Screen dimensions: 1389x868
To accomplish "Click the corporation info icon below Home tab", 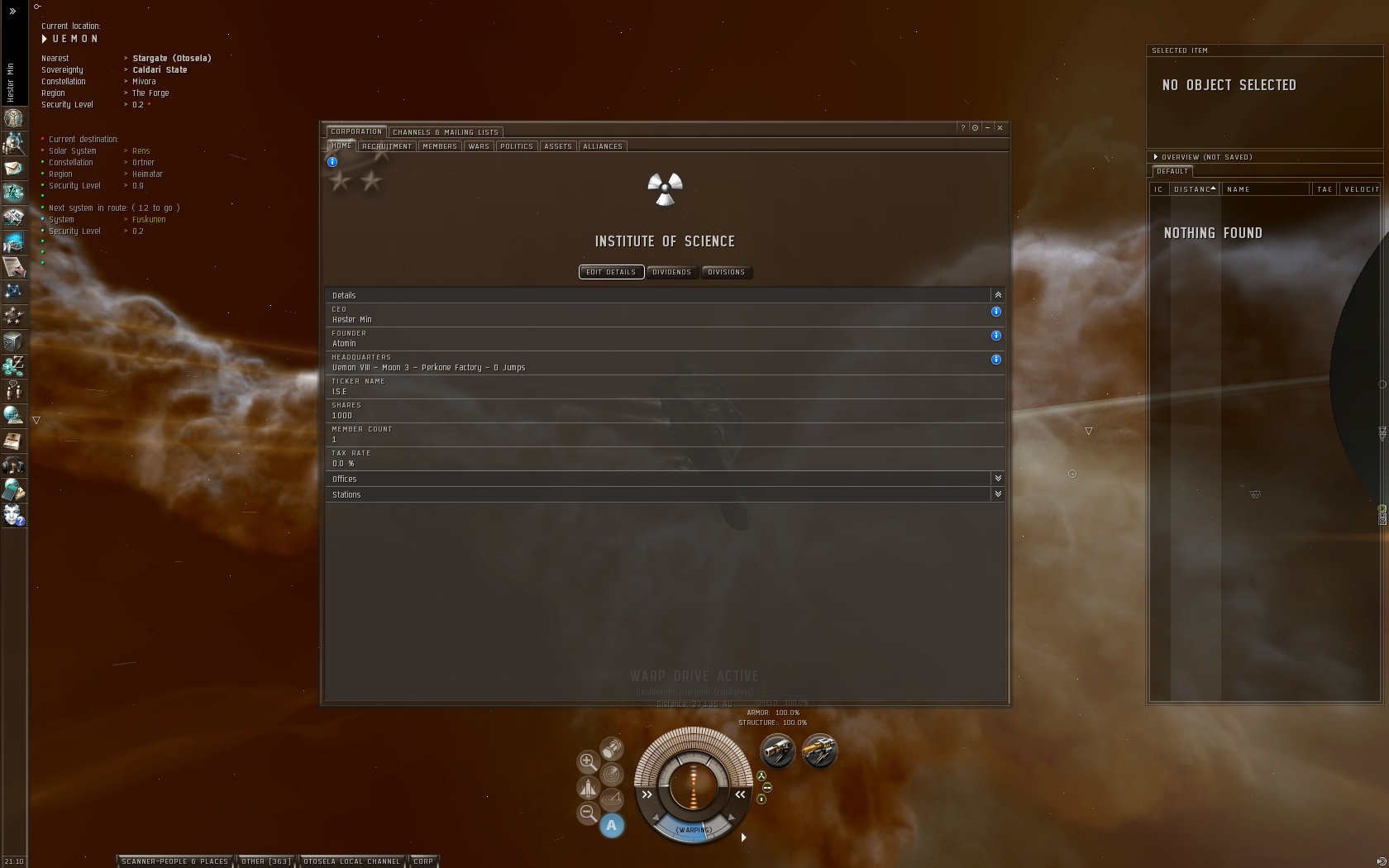I will [x=332, y=162].
